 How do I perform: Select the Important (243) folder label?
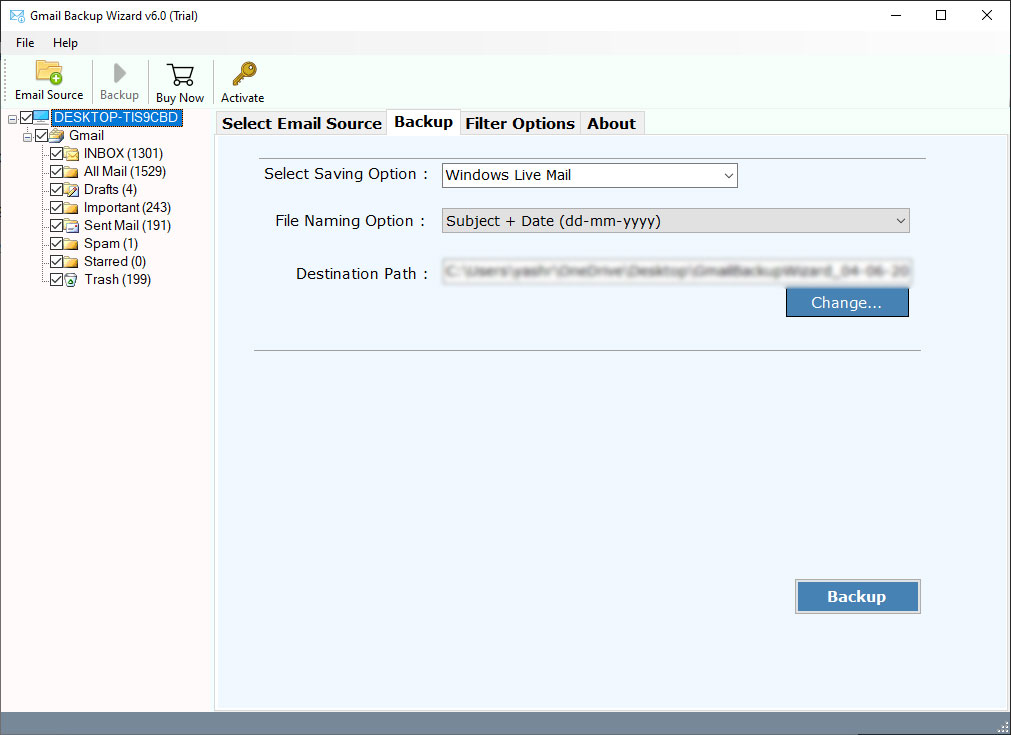[x=127, y=208]
